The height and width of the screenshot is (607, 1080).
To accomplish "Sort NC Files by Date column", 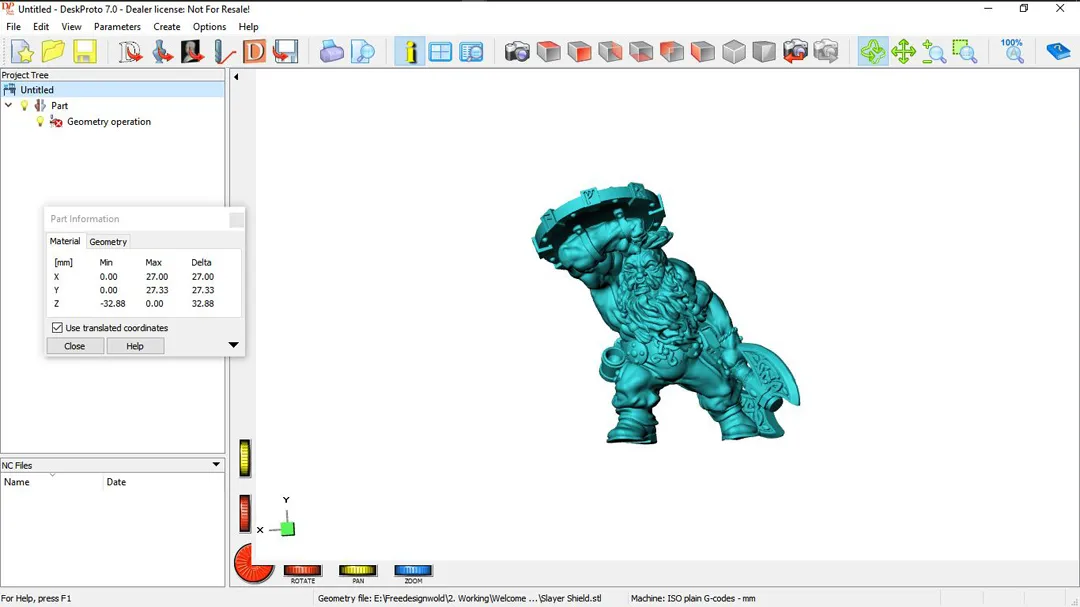I will point(164,482).
